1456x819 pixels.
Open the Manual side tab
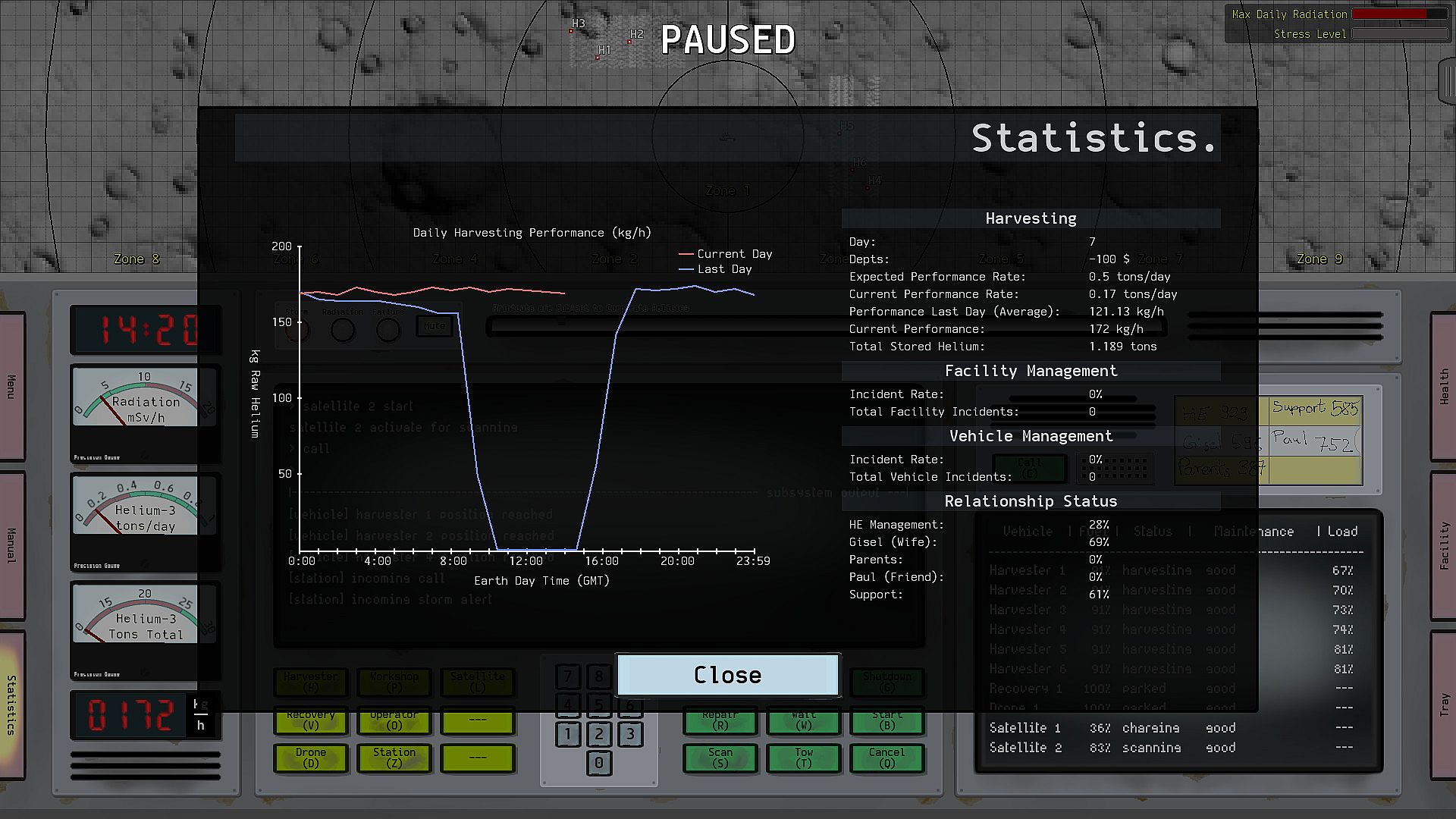11,544
